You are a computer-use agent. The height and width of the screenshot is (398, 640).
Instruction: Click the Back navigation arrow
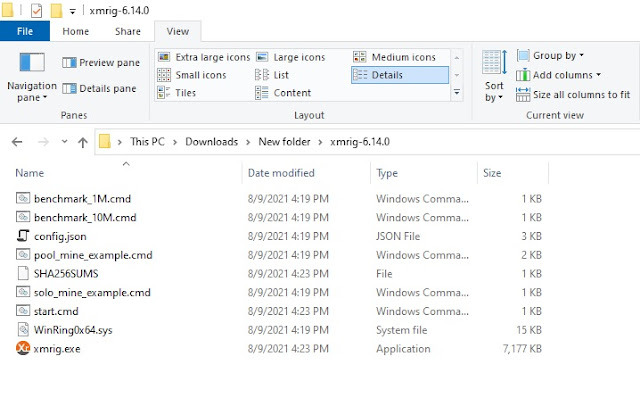tap(17, 142)
